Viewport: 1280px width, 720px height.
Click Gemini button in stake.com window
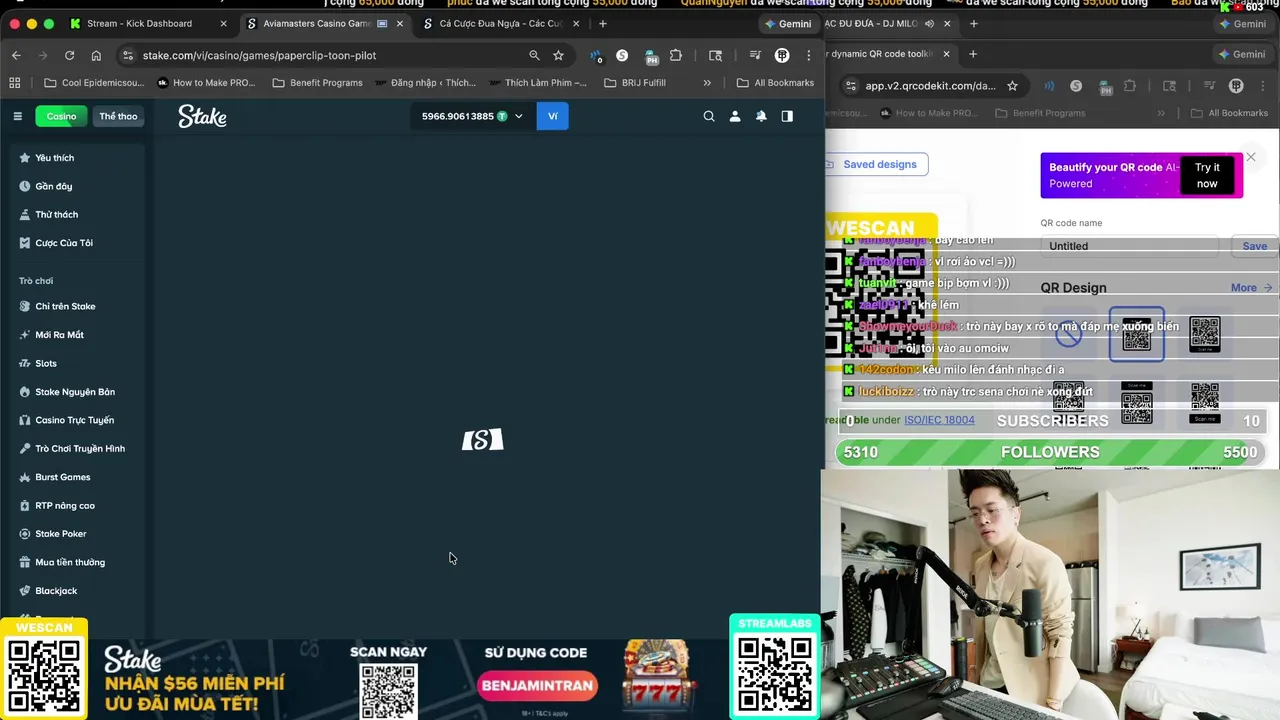[788, 23]
